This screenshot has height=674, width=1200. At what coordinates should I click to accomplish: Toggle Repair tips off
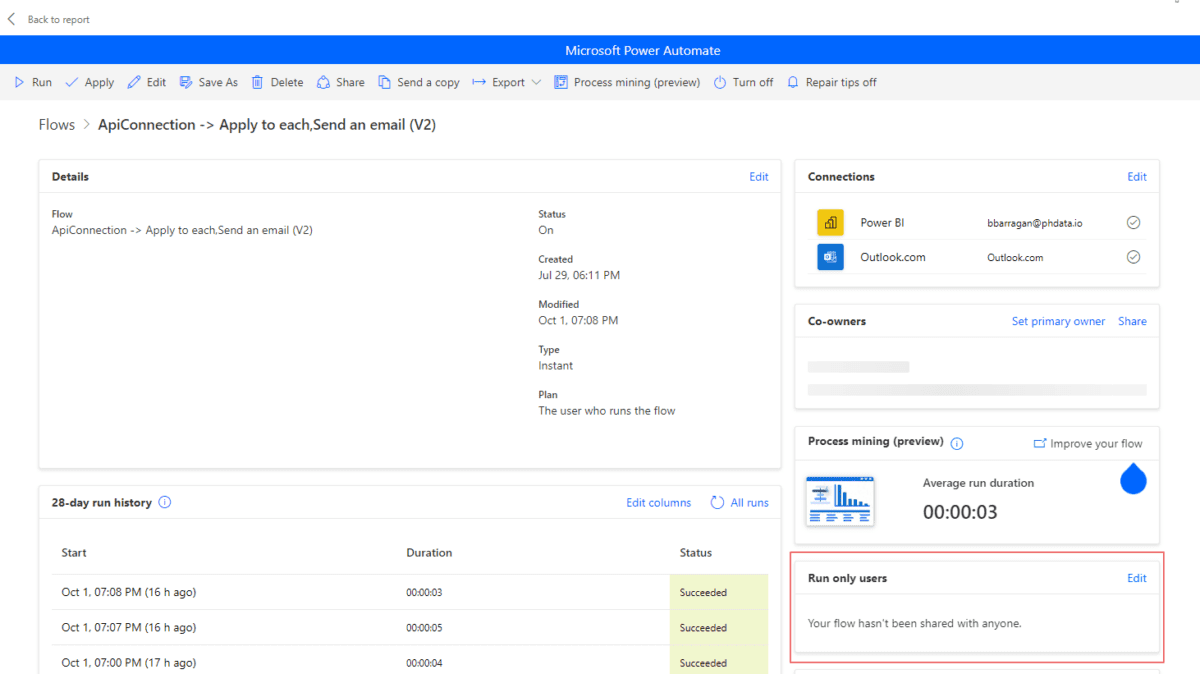point(831,82)
